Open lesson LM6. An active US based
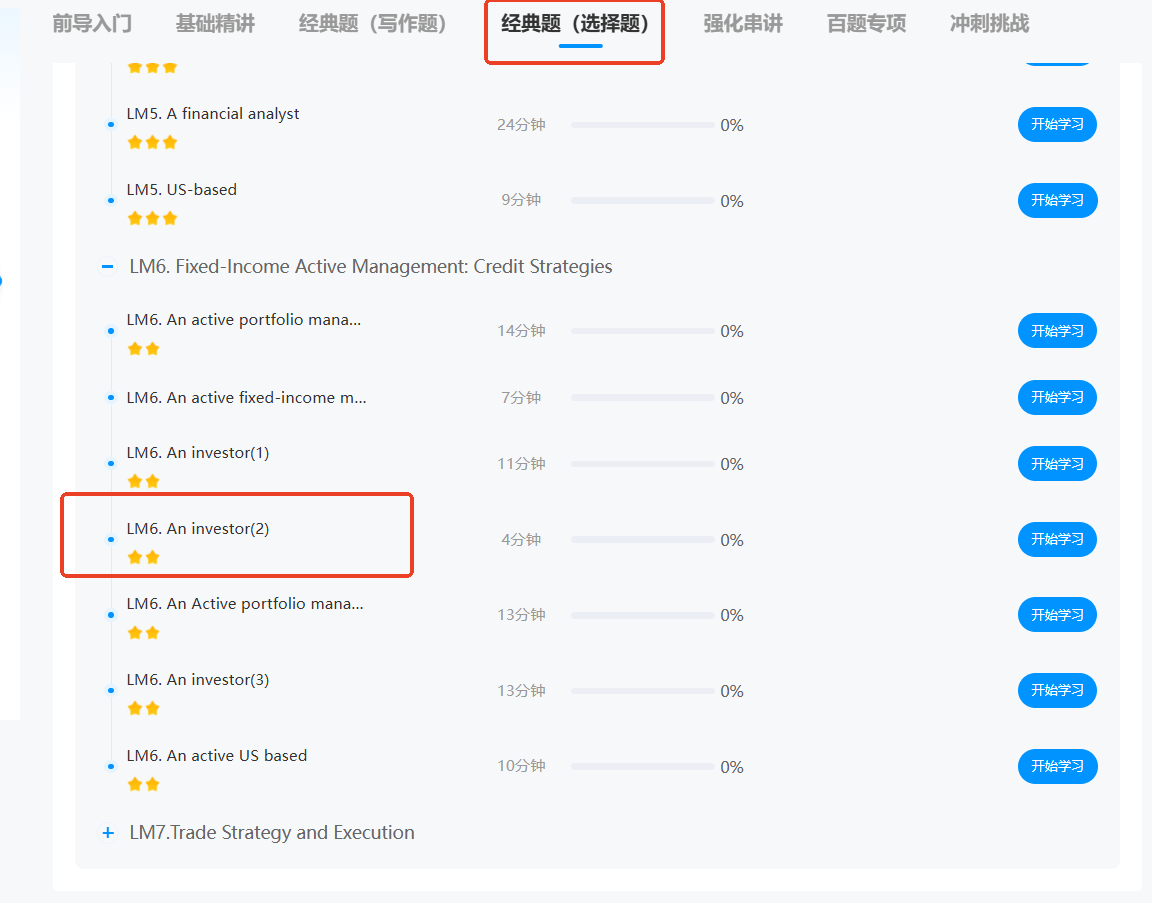1152x903 pixels. [217, 755]
